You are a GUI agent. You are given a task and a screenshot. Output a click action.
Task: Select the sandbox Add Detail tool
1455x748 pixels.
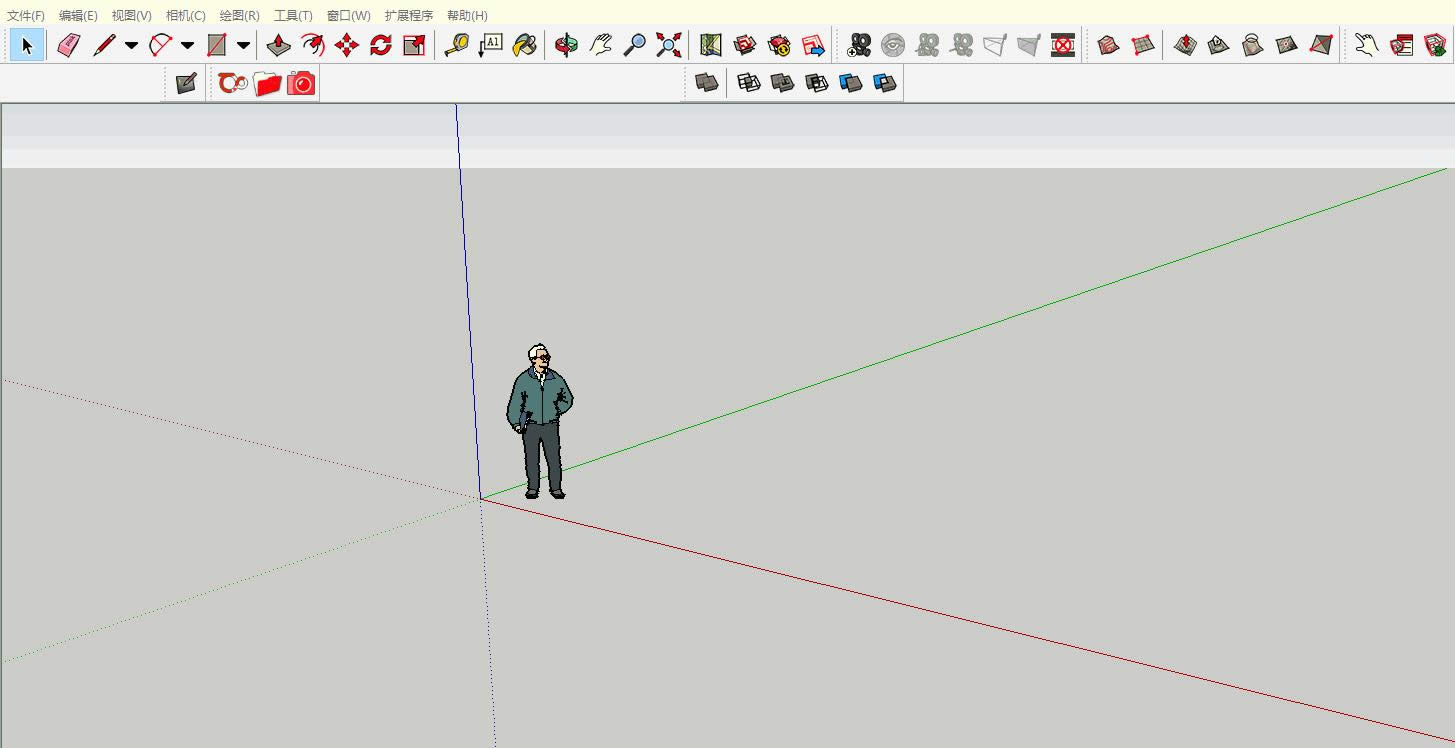1287,45
